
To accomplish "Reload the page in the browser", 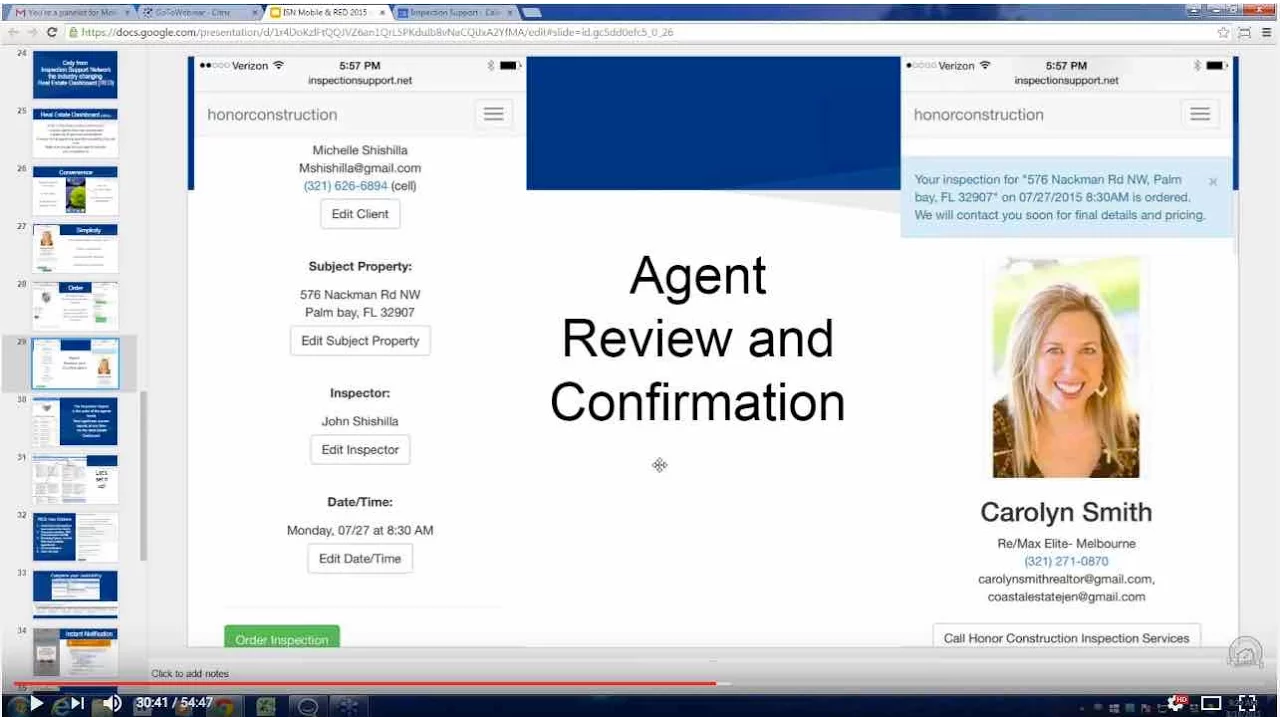I will pyautogui.click(x=52, y=32).
